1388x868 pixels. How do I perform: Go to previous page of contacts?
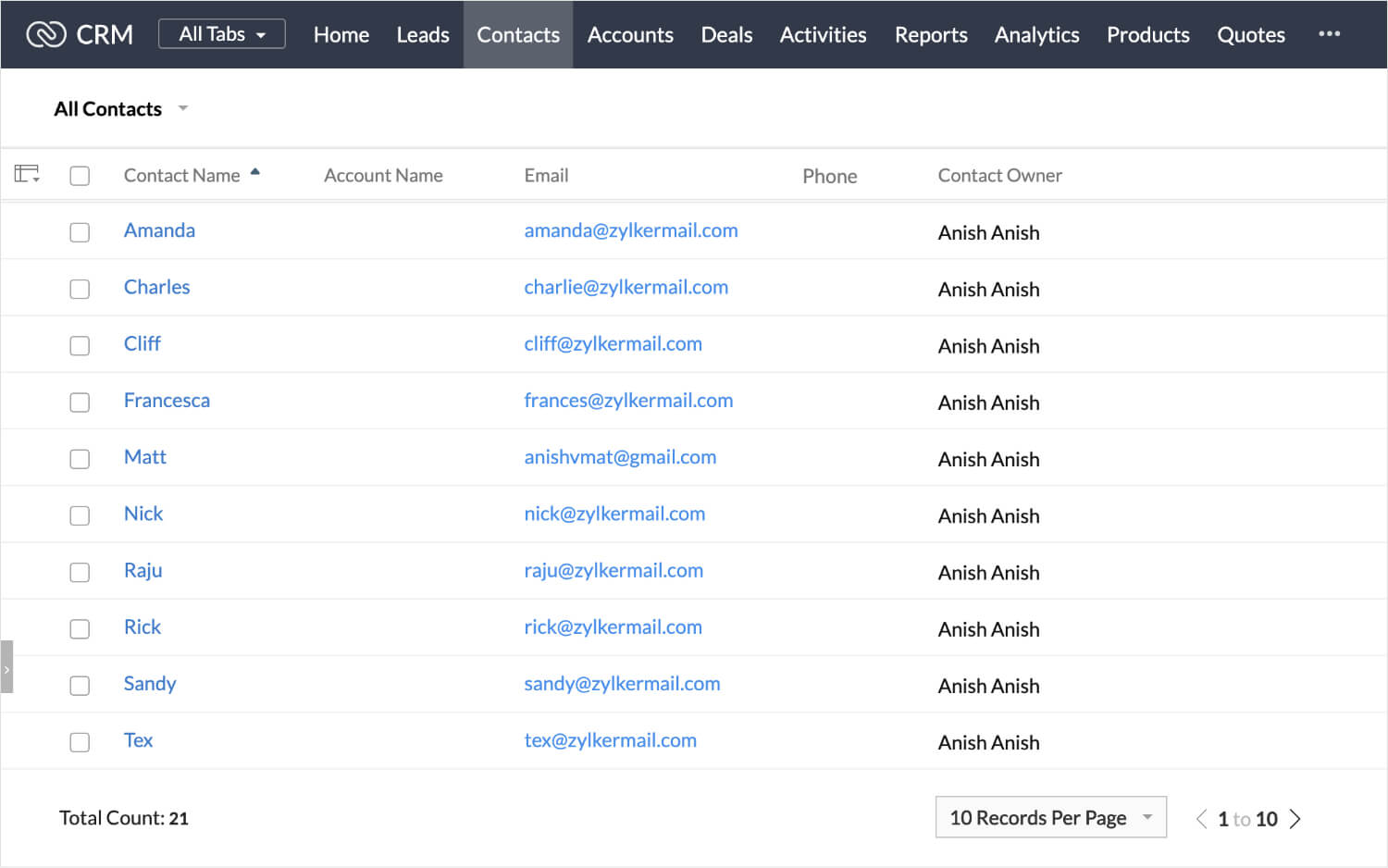(x=1201, y=819)
